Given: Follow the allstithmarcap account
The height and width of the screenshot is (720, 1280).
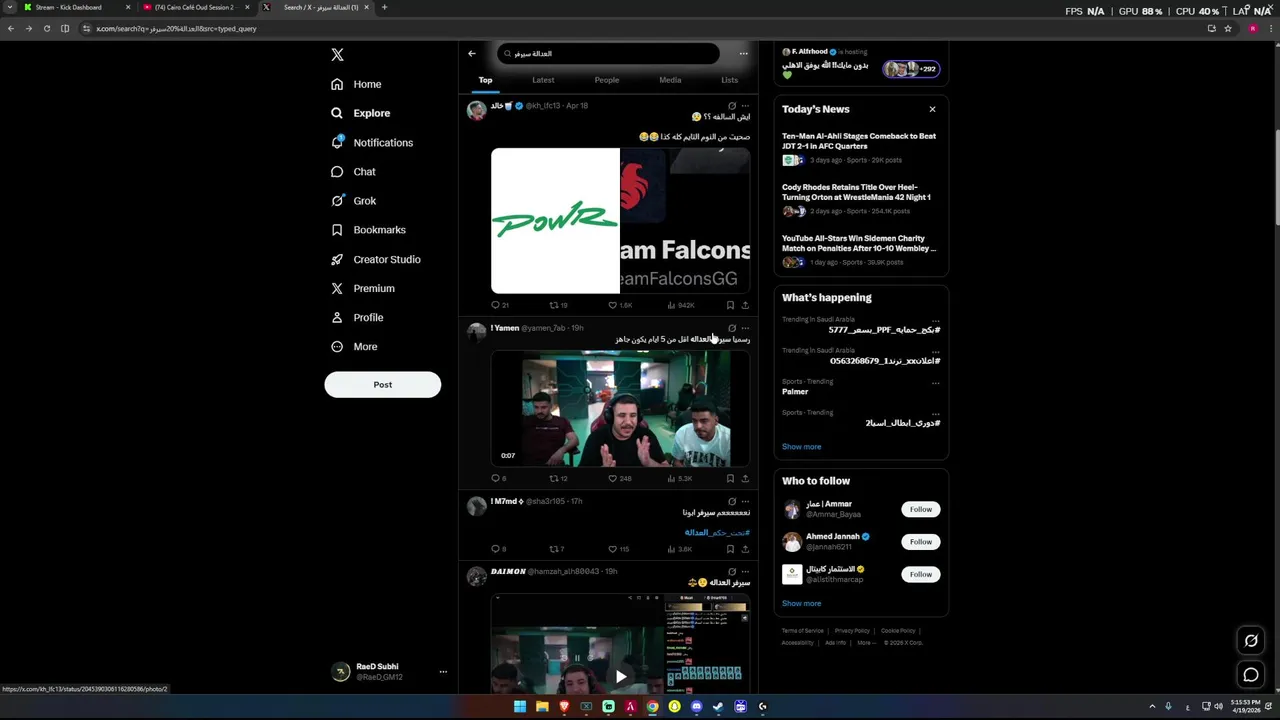Looking at the screenshot, I should (x=921, y=574).
